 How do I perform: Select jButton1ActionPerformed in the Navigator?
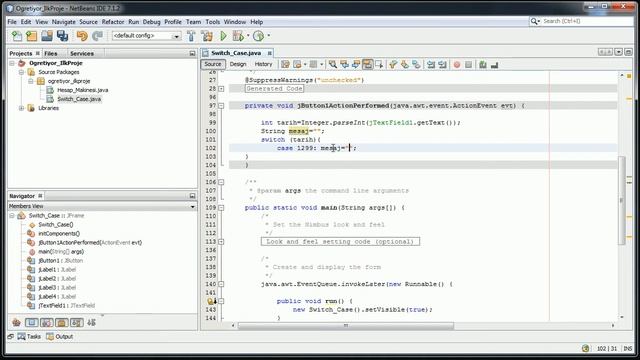(90, 242)
